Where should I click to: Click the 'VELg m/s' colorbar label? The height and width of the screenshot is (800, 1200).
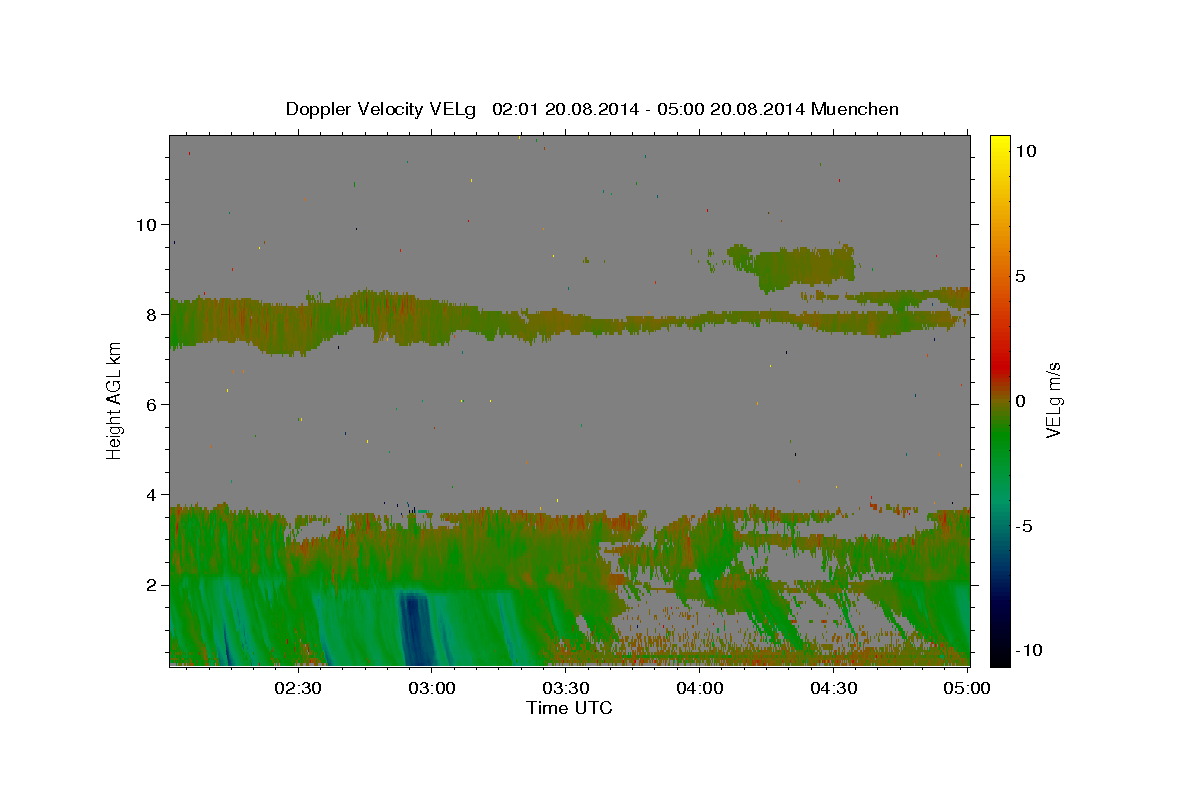(1053, 400)
